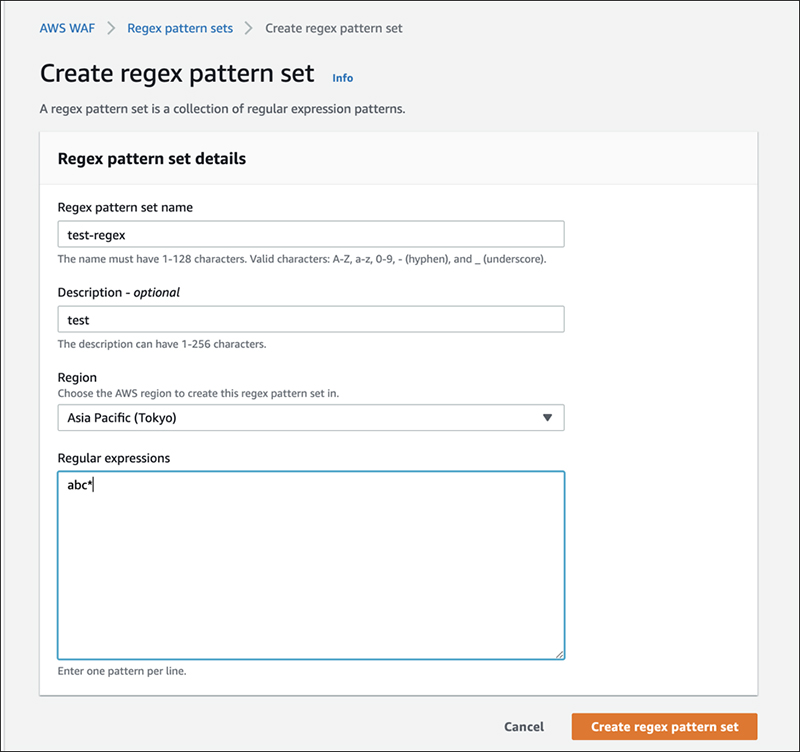Go to Regex pattern sets breadcrumb
The width and height of the screenshot is (800, 752).
(x=180, y=28)
